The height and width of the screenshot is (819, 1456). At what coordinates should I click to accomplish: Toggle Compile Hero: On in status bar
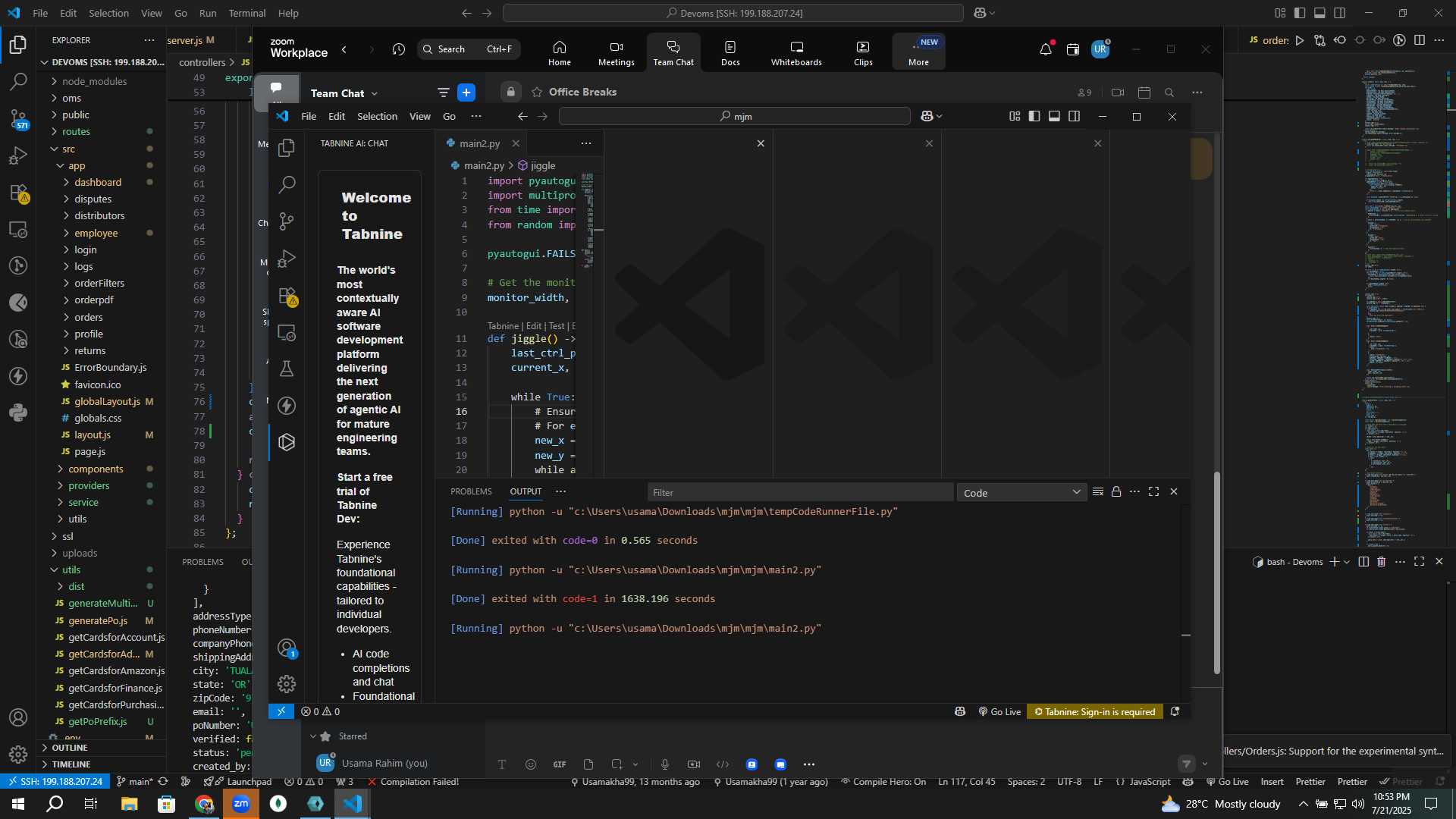(883, 782)
